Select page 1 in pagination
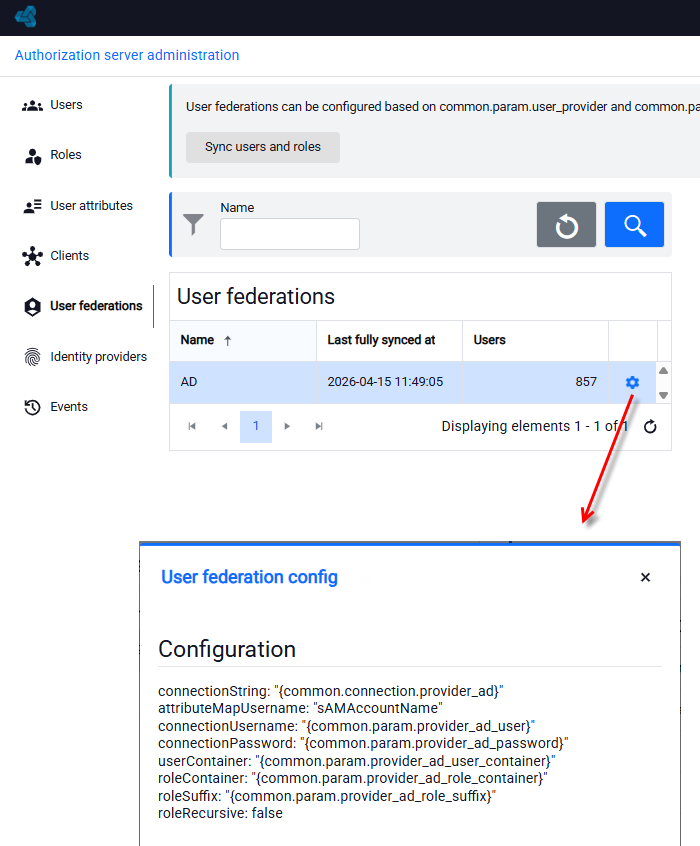 pos(256,426)
